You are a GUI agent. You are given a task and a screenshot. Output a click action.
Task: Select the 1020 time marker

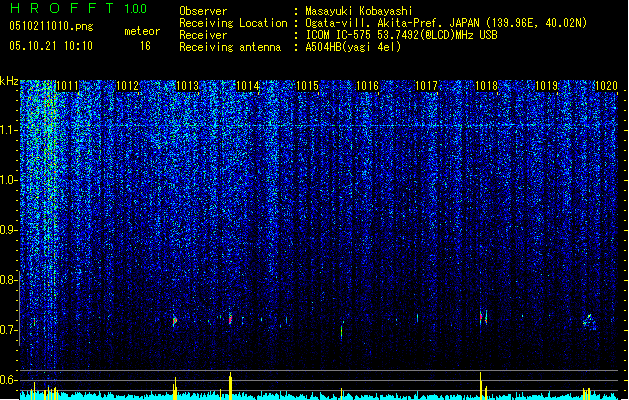[x=606, y=86]
